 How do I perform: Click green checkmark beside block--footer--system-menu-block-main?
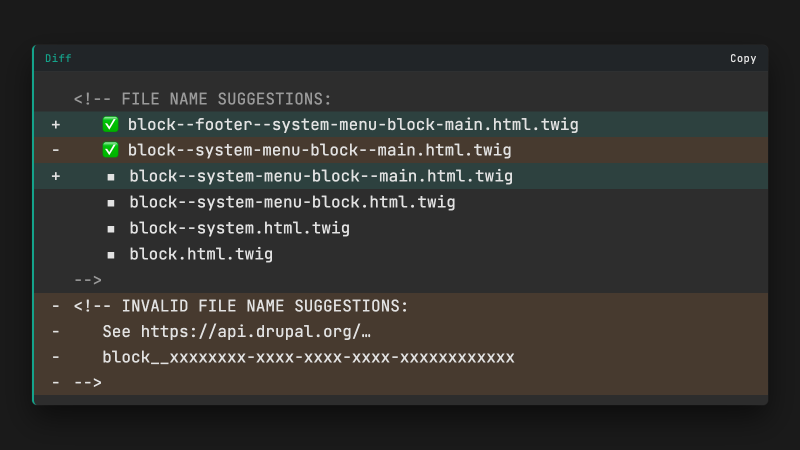[110, 124]
